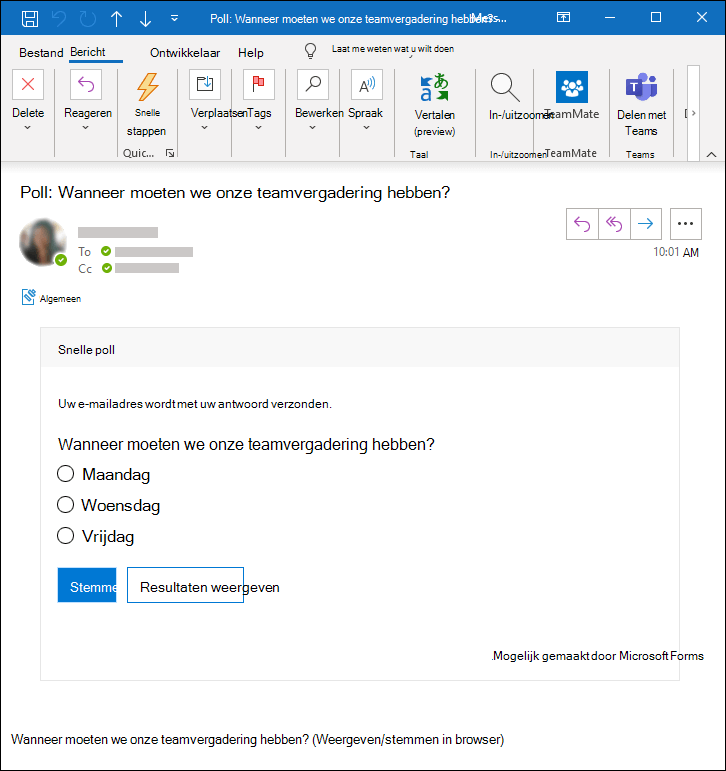Viewport: 726px width, 771px height.
Task: Open the Ontwikkelaar tab
Action: click(x=184, y=53)
